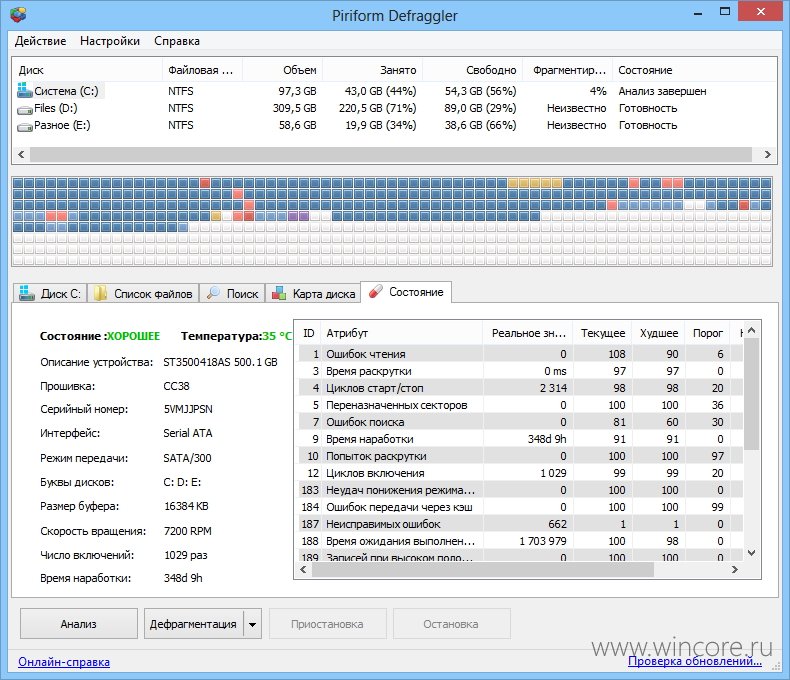Click the SMART table scroll down arrow
This screenshot has width=790, height=680.
click(751, 553)
